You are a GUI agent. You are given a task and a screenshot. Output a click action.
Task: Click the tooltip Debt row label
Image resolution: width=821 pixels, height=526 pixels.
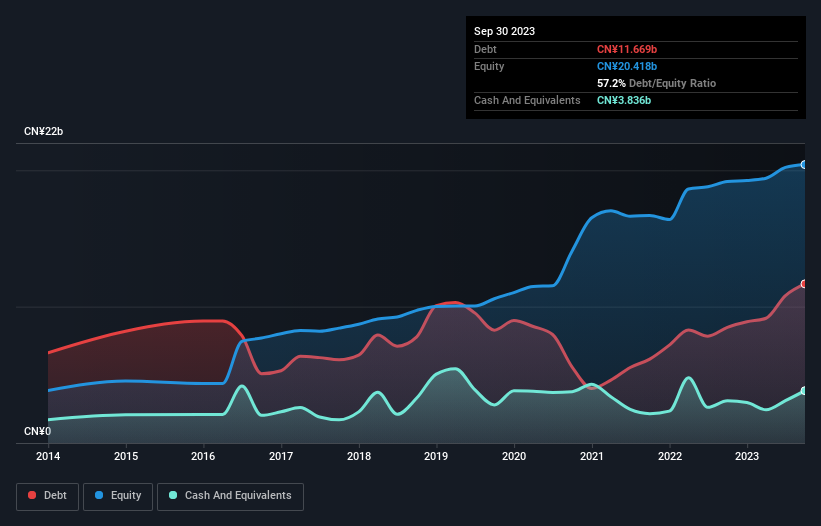point(485,49)
